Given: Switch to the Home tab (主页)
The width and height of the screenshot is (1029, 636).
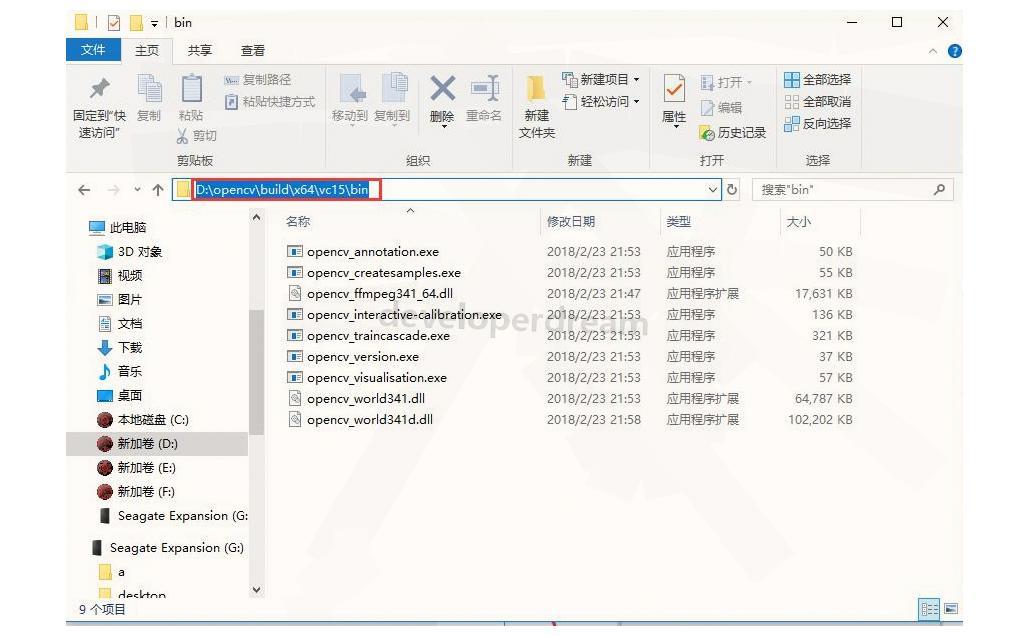Looking at the screenshot, I should point(147,51).
